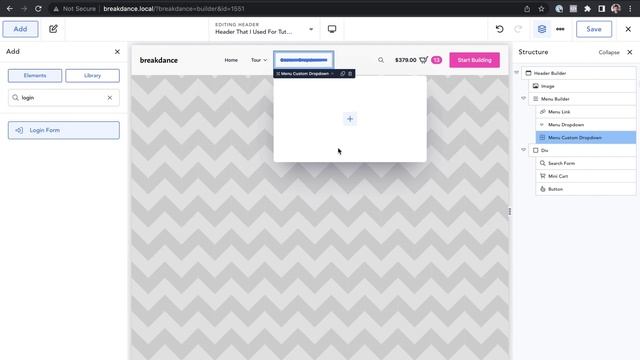The image size is (640, 360).
Task: Open the mini cart icon
Action: (x=424, y=60)
